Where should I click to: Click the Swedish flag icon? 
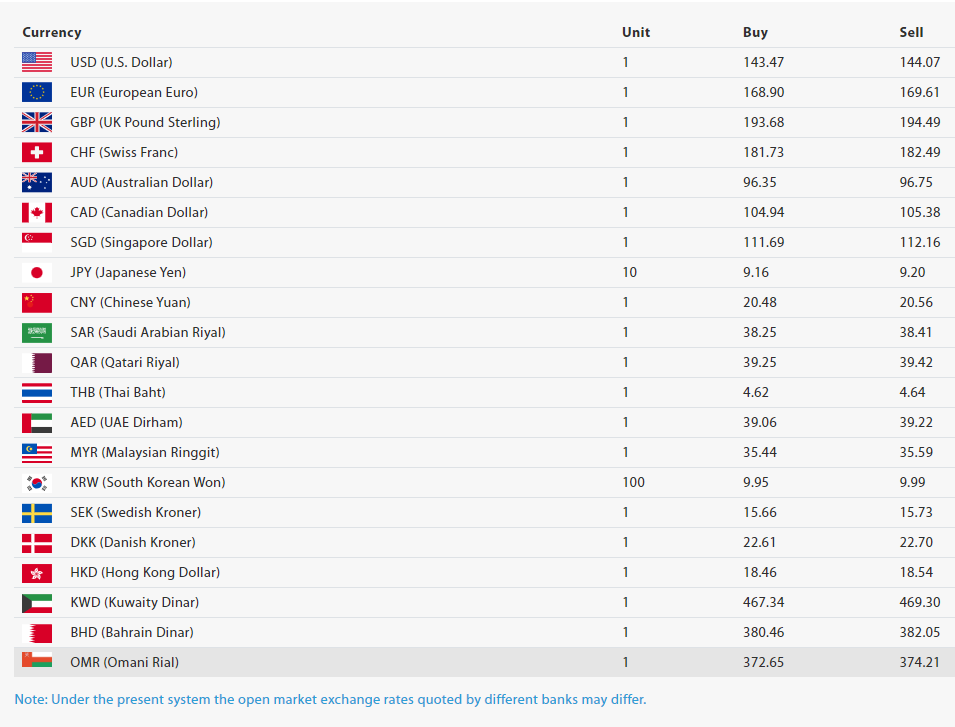click(36, 512)
